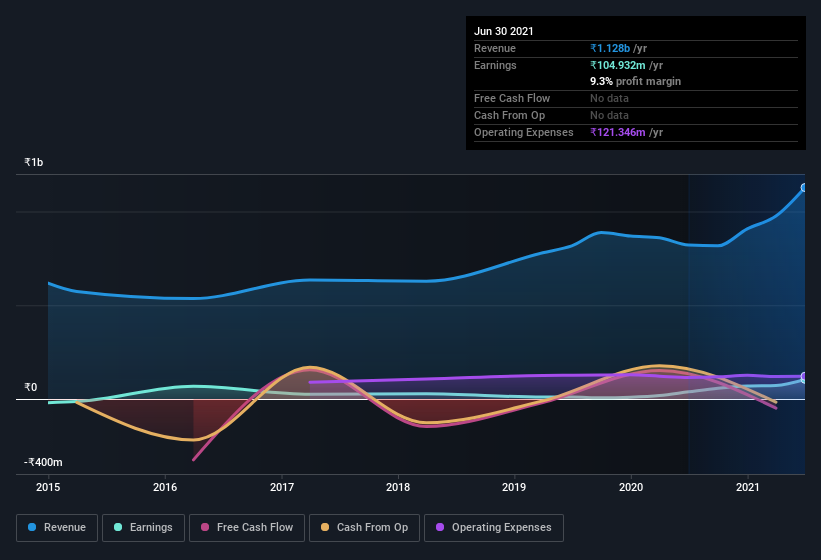The height and width of the screenshot is (560, 821).
Task: Click the 2016 x-axis label
Action: pyautogui.click(x=165, y=487)
